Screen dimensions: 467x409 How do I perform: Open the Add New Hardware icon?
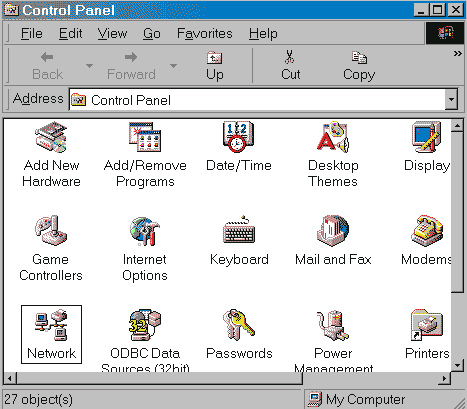[51, 137]
